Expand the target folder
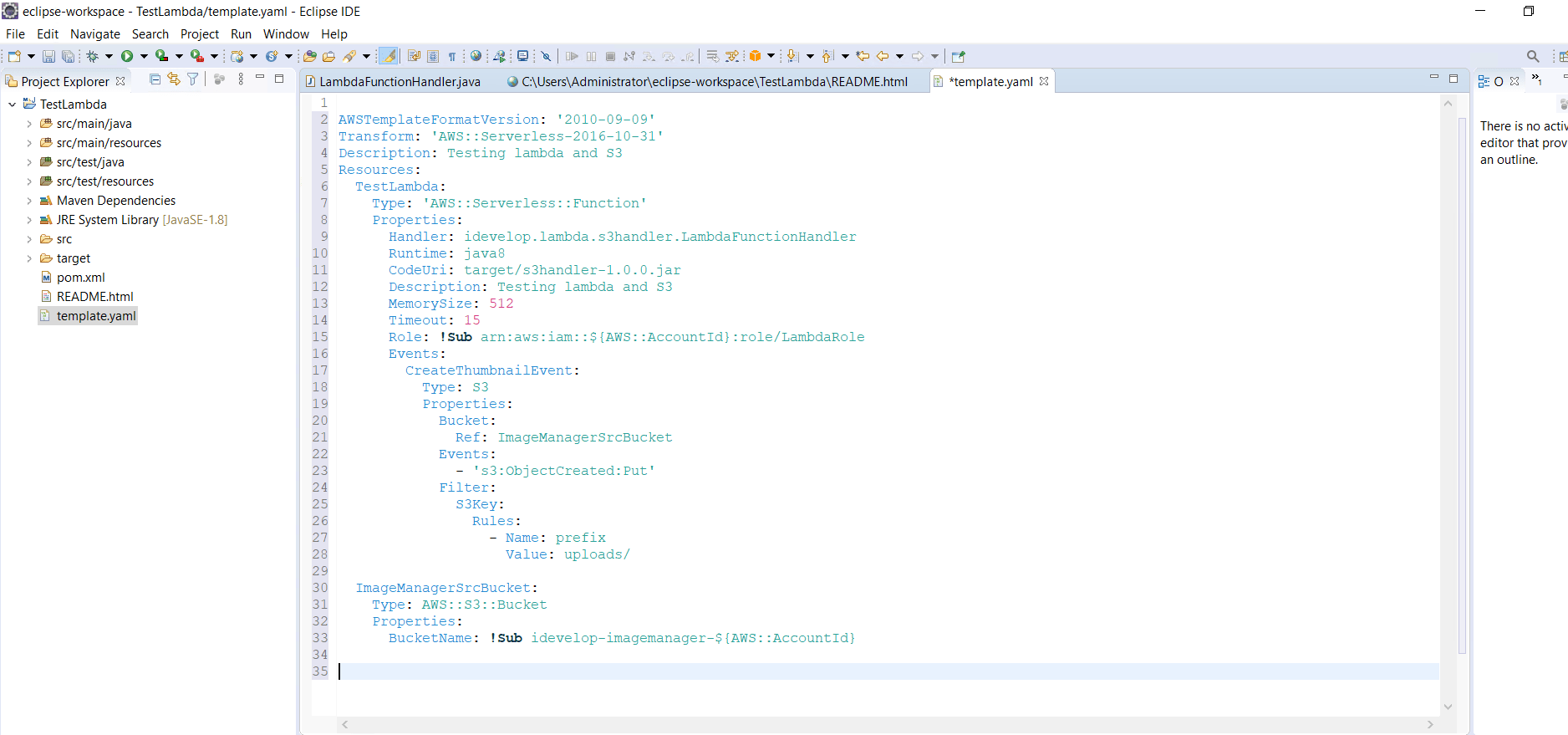Image resolution: width=1568 pixels, height=735 pixels. pyautogui.click(x=29, y=258)
